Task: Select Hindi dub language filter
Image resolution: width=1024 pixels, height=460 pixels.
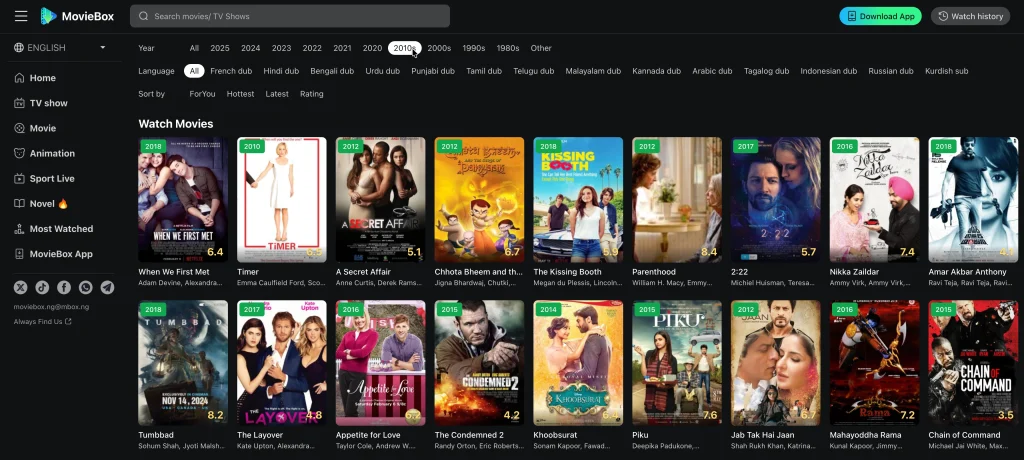Action: (281, 71)
